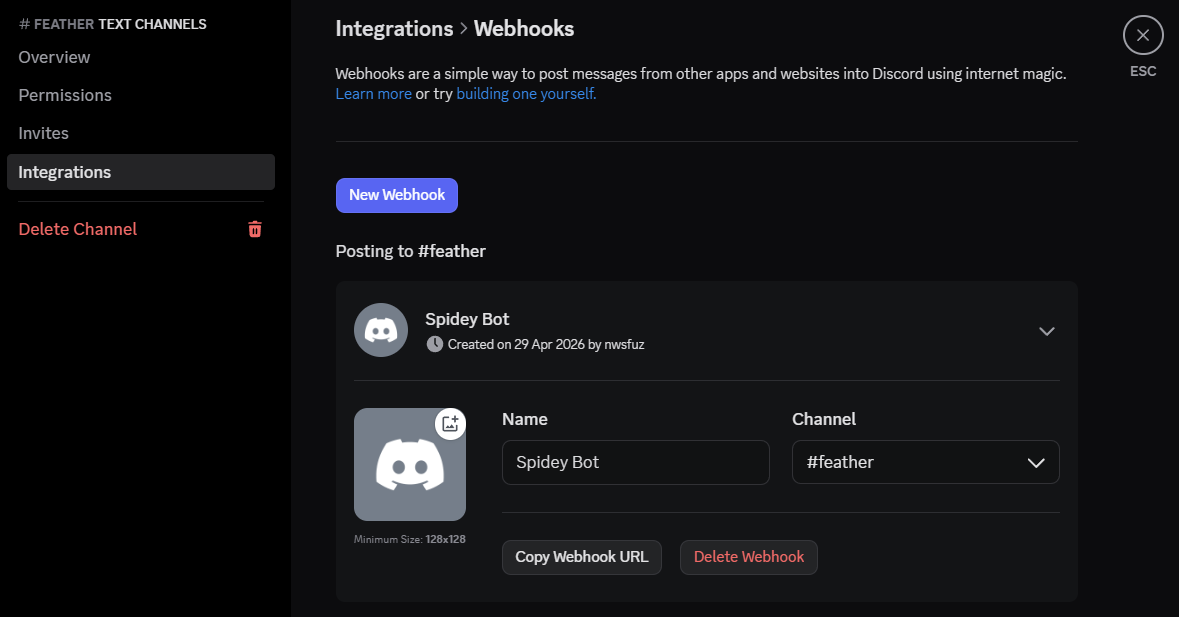Click the large square webhook avatar image
This screenshot has width=1179, height=617.
coord(410,464)
